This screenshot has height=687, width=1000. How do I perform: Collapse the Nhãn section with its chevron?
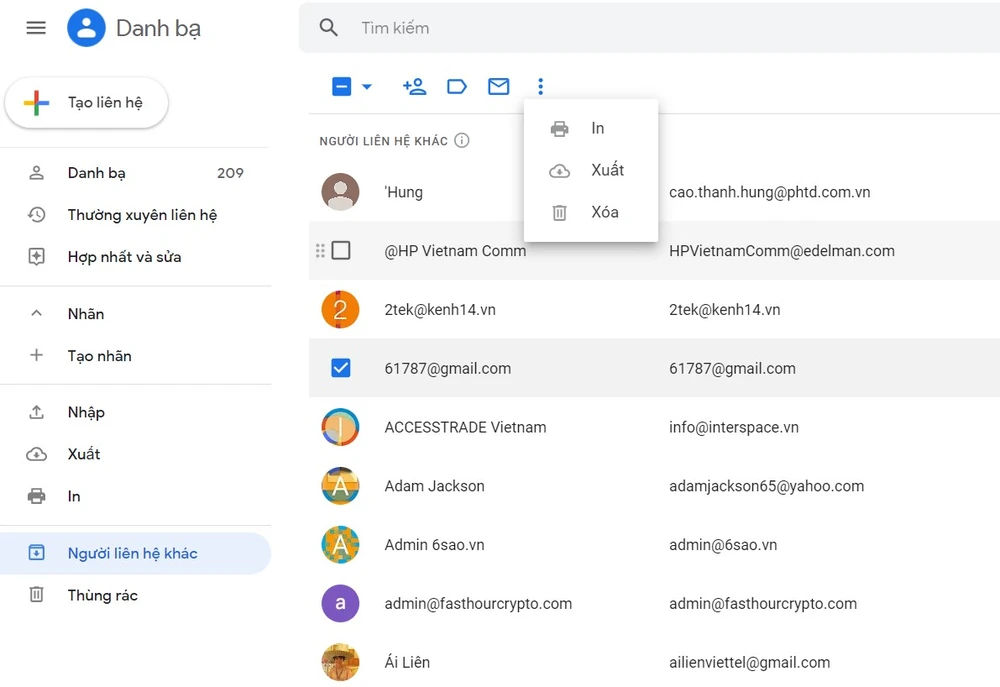pyautogui.click(x=36, y=313)
